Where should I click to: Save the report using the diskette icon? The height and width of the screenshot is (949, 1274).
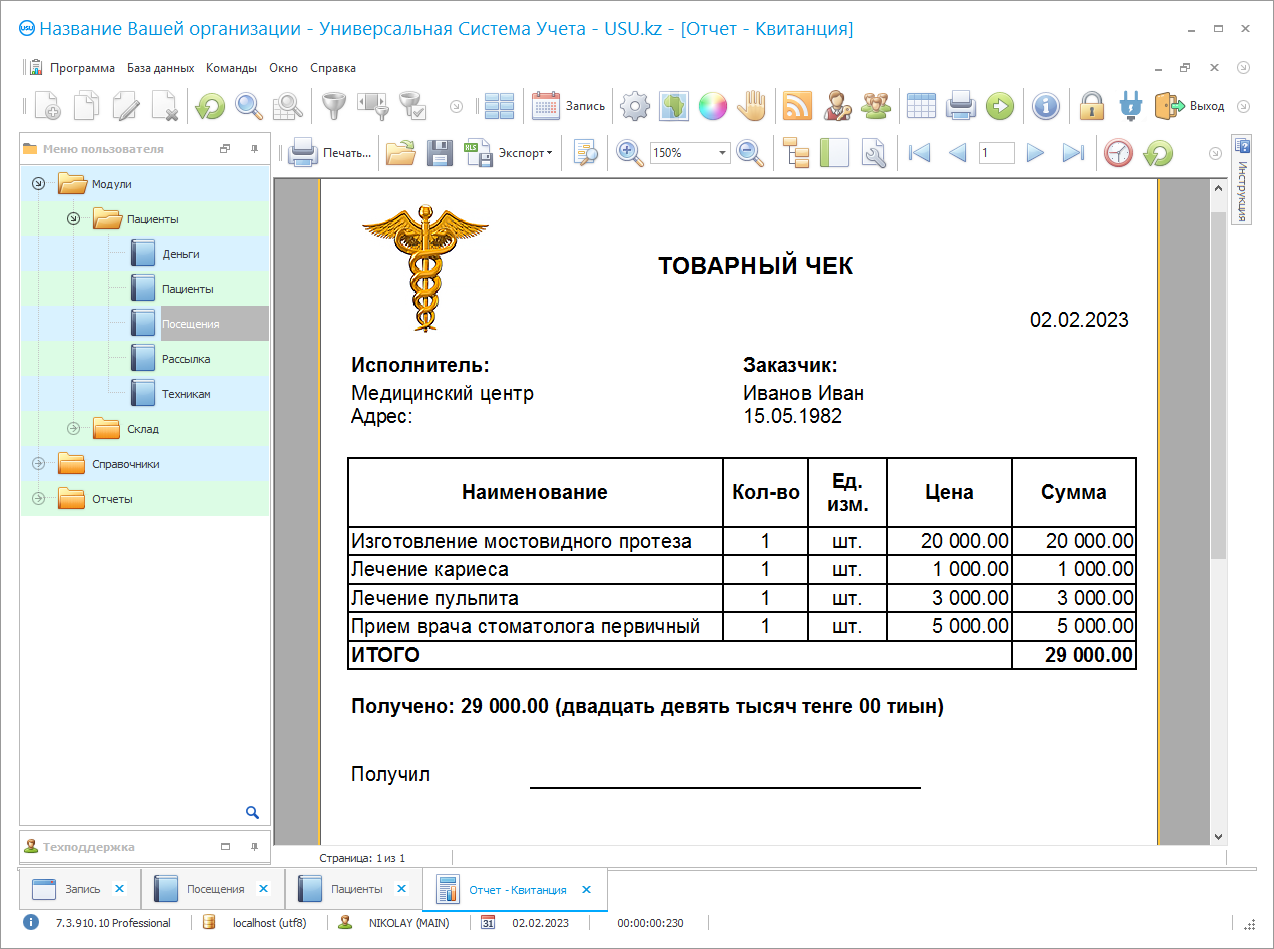(439, 153)
